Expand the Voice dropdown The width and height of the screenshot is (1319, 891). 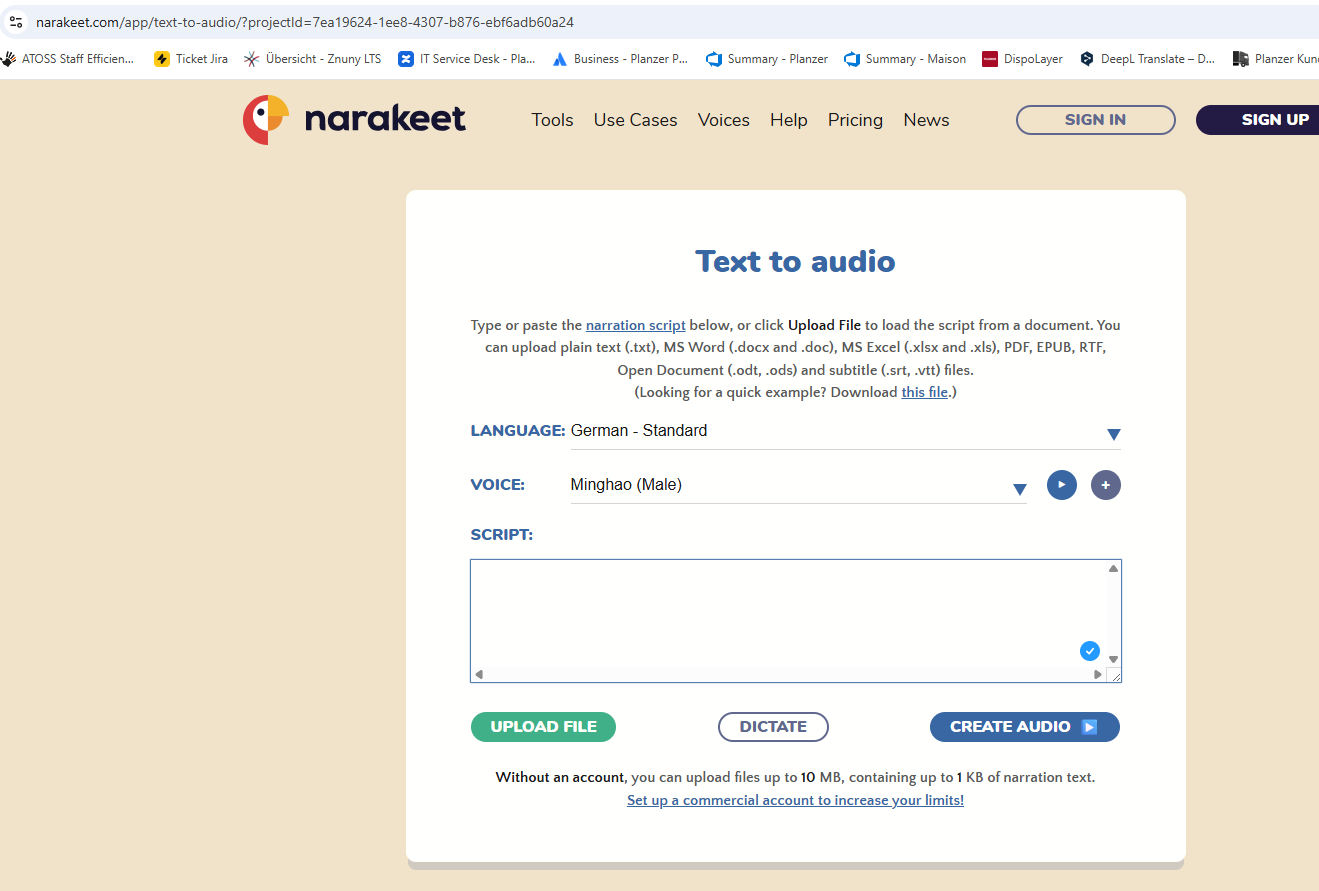[1019, 489]
